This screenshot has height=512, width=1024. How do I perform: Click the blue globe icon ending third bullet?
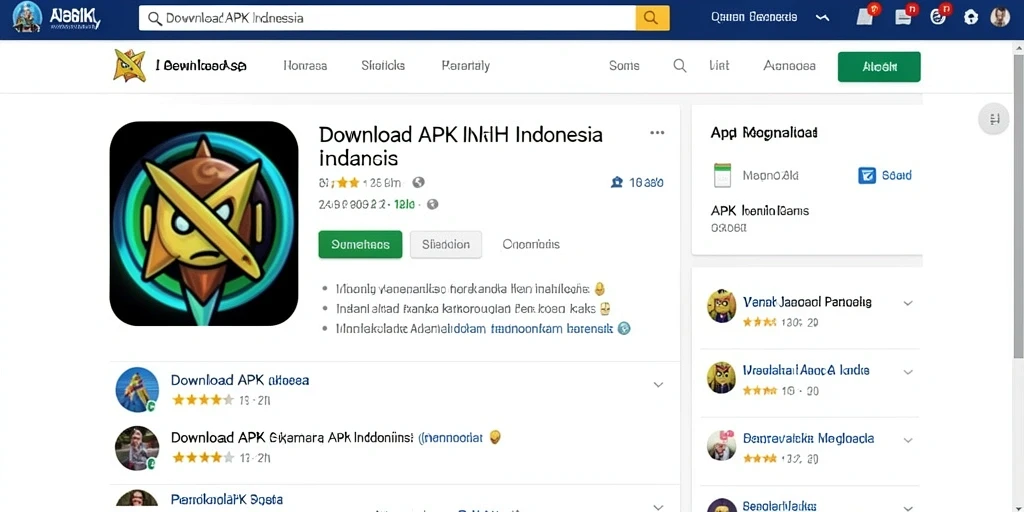(624, 329)
